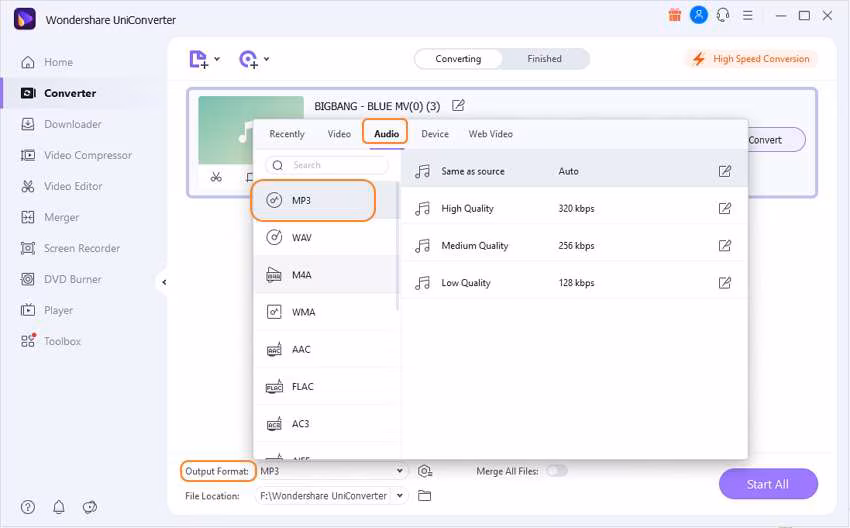Click the Start All button
The image size is (850, 528).
click(768, 484)
